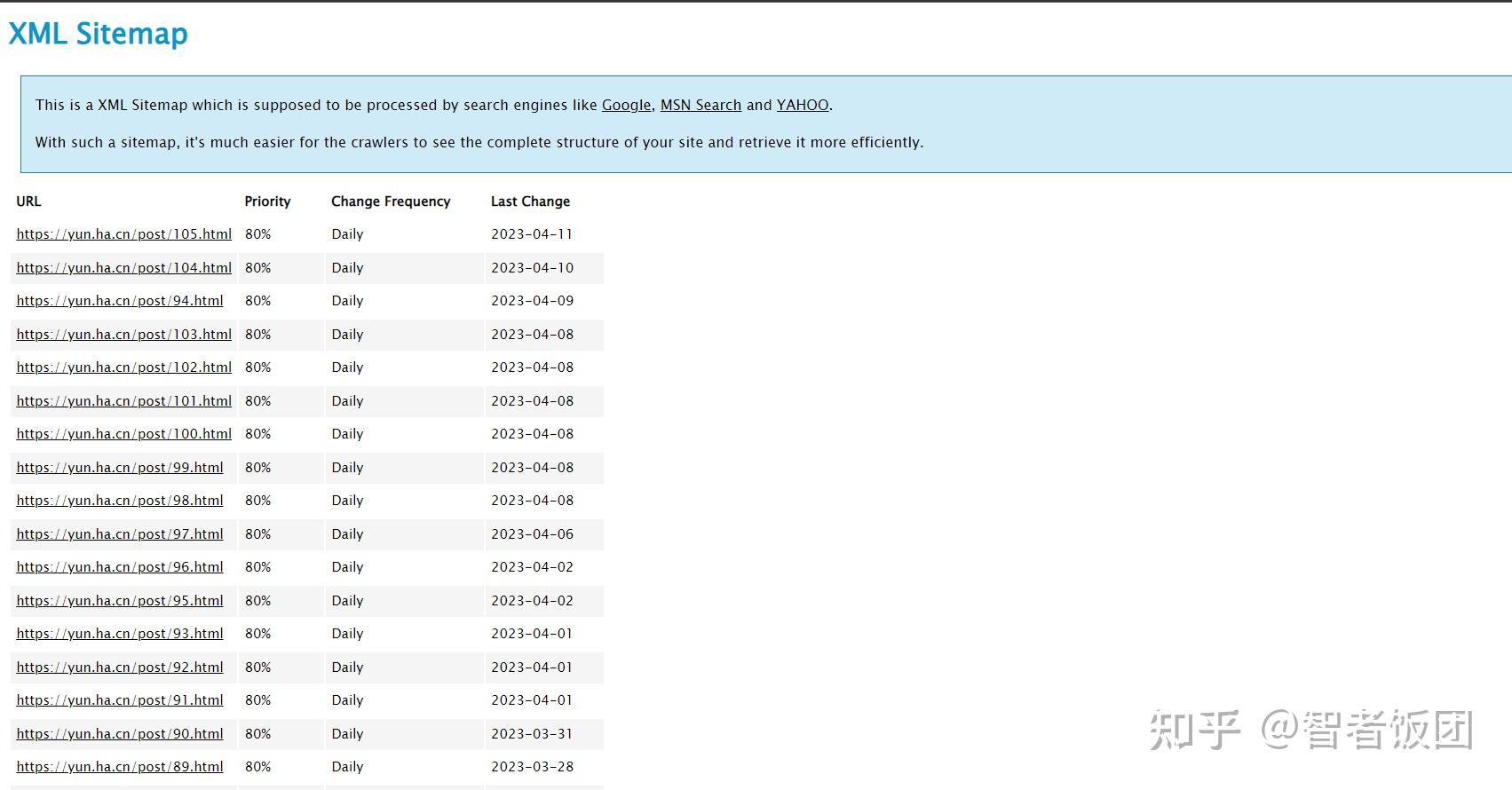Click the Daily frequency for post/100.html
This screenshot has width=1512, height=790.
347,434
